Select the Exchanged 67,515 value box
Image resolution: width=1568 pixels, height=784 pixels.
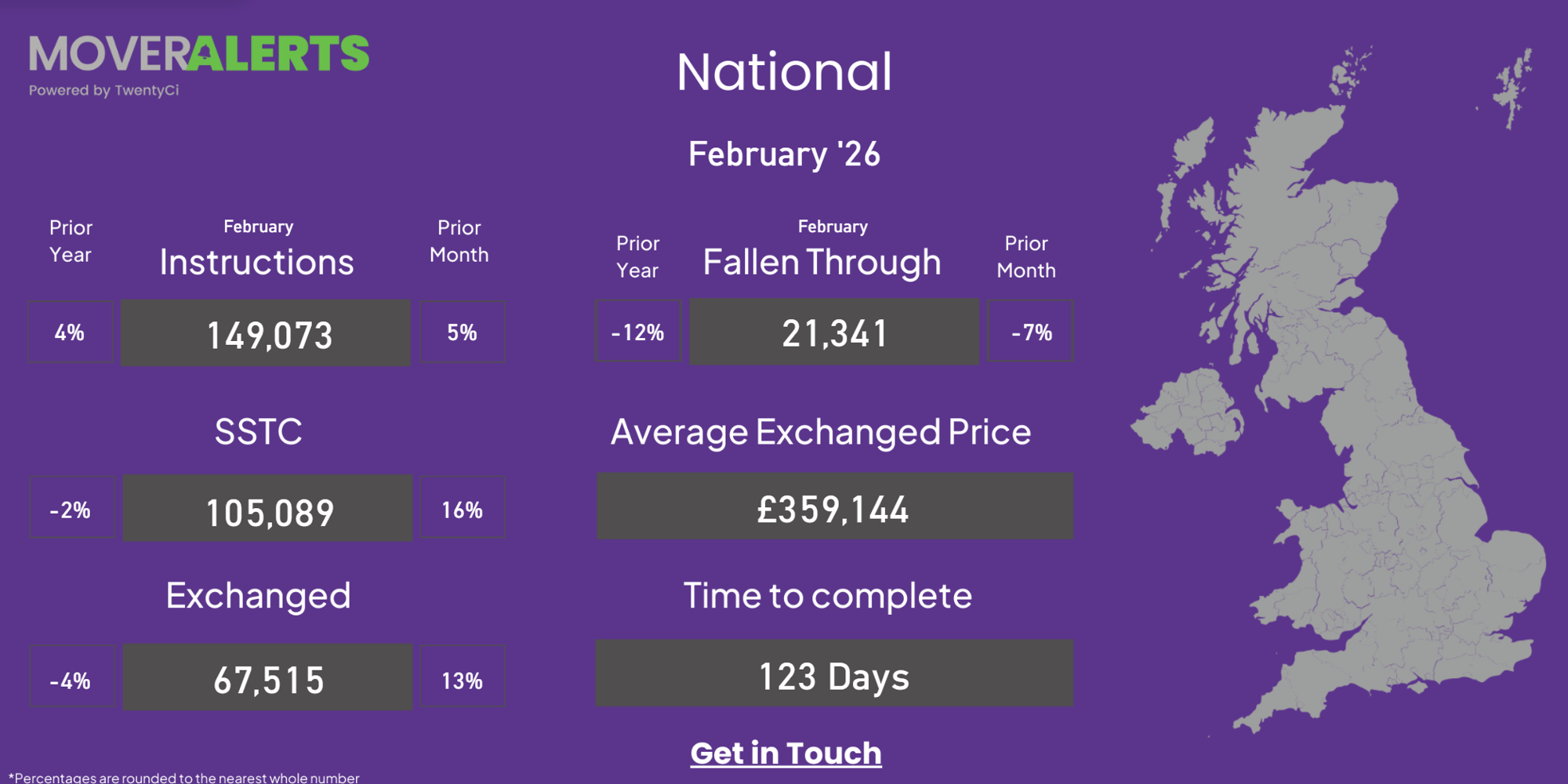click(x=267, y=678)
